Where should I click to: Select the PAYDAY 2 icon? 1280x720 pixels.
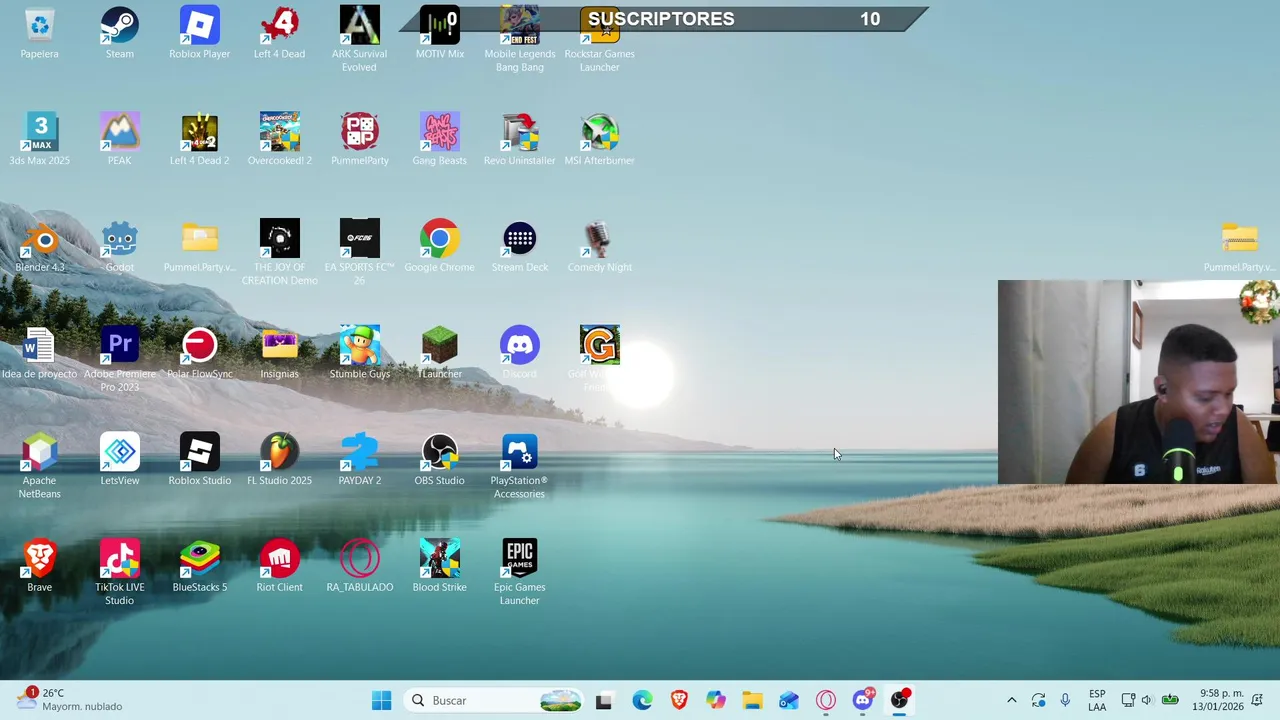(x=359, y=459)
